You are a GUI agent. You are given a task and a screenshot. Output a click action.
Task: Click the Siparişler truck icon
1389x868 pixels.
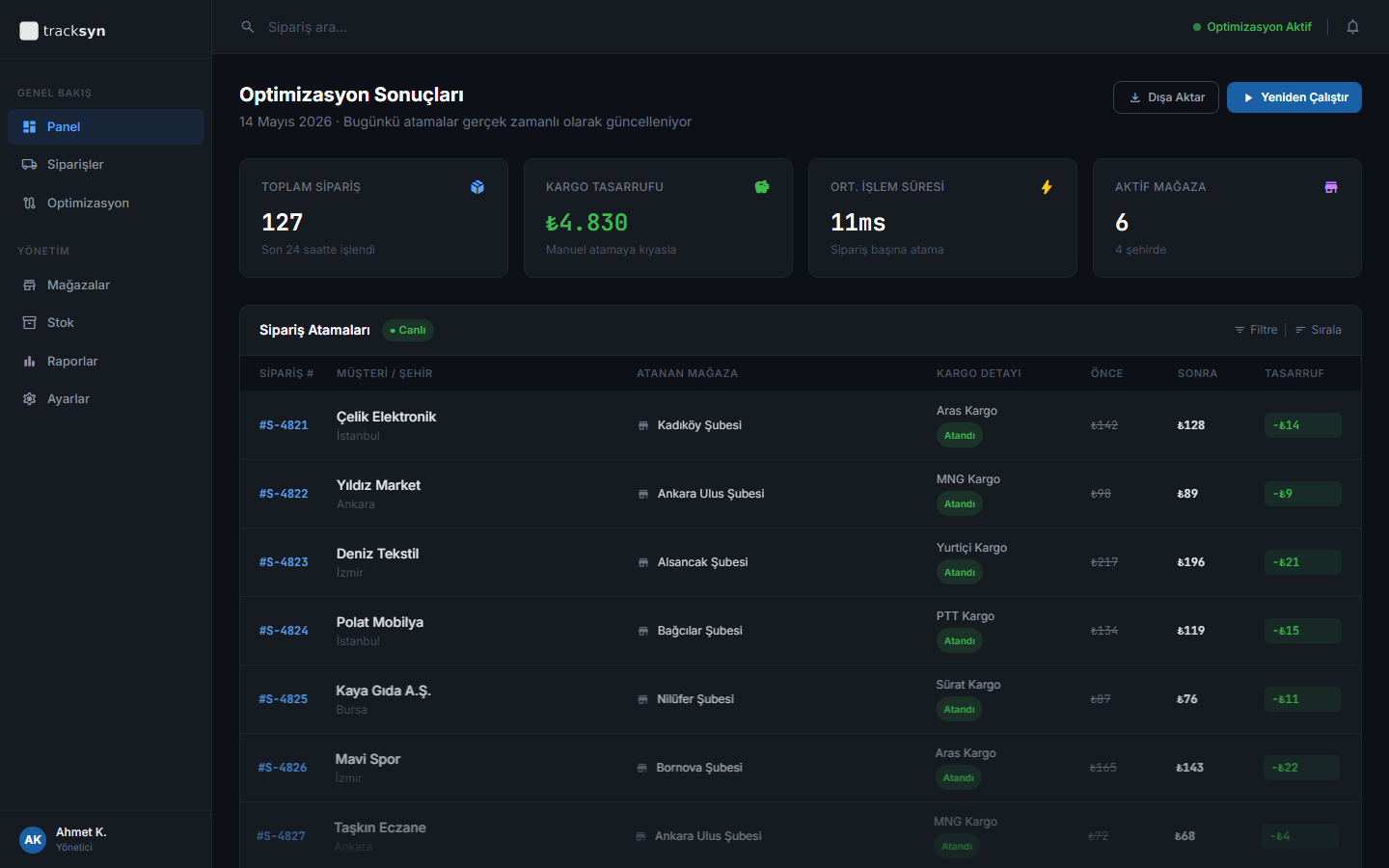point(29,164)
